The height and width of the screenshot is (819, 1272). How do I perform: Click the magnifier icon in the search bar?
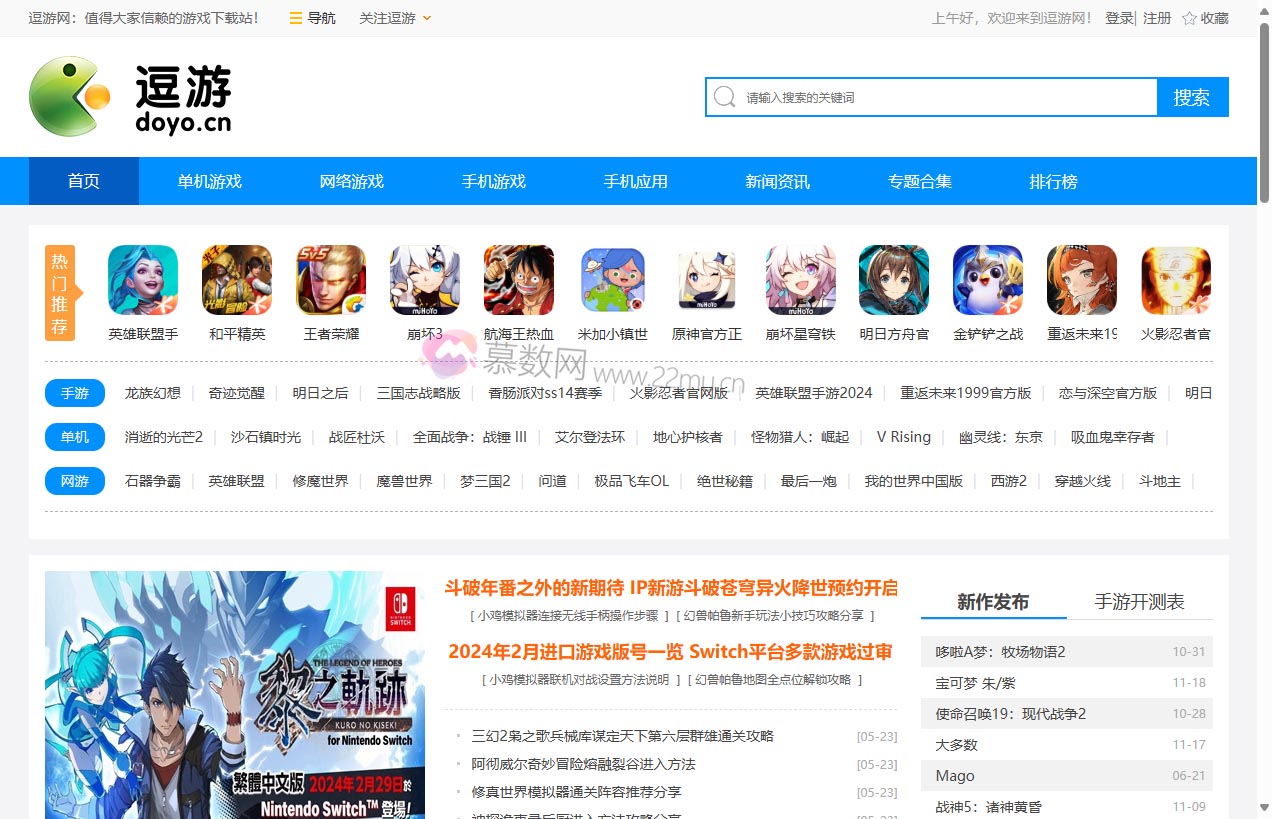(x=723, y=97)
